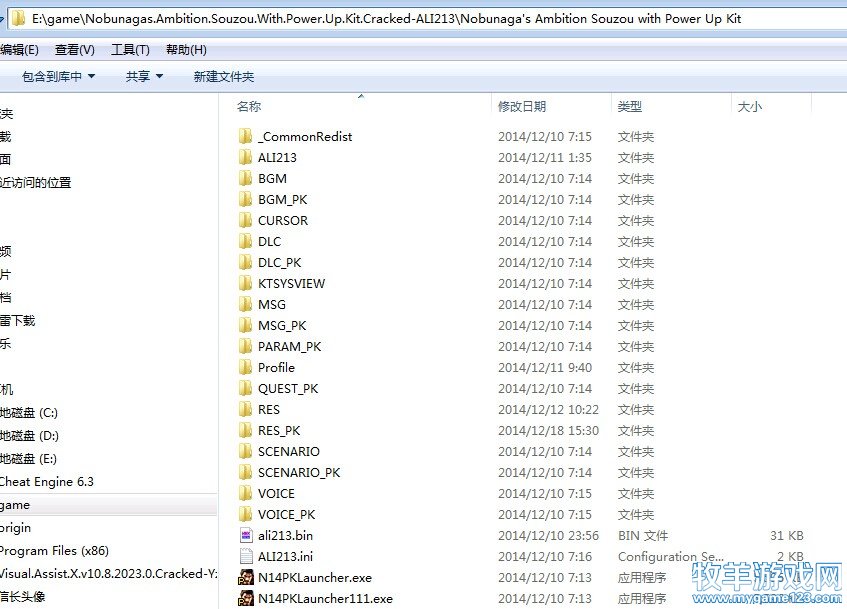Select 近访问的位置 in navigation pane
Viewport: 847px width, 609px height.
36,183
